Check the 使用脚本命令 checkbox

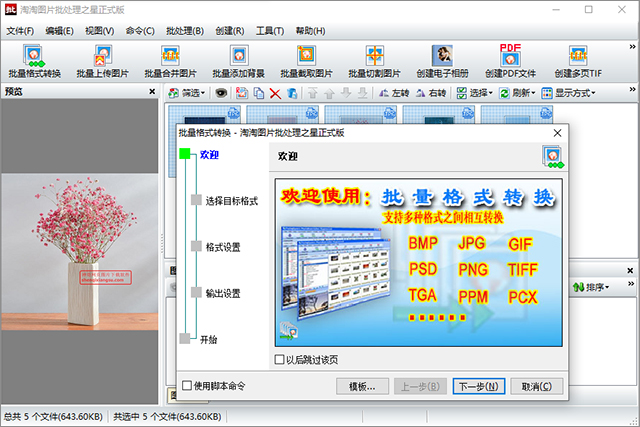tap(187, 386)
